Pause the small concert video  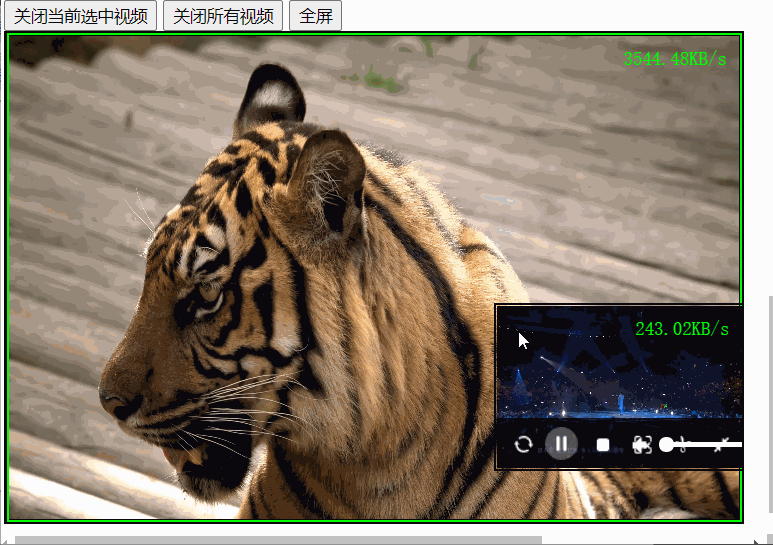pos(561,444)
